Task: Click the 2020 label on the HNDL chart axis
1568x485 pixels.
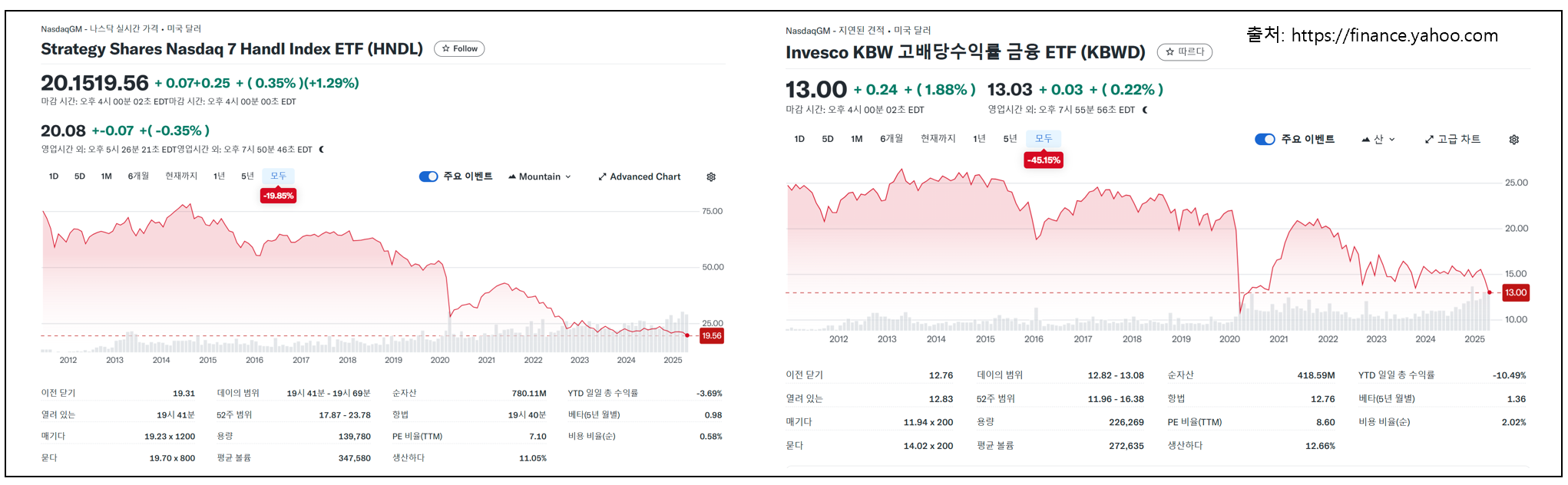Action: (440, 360)
